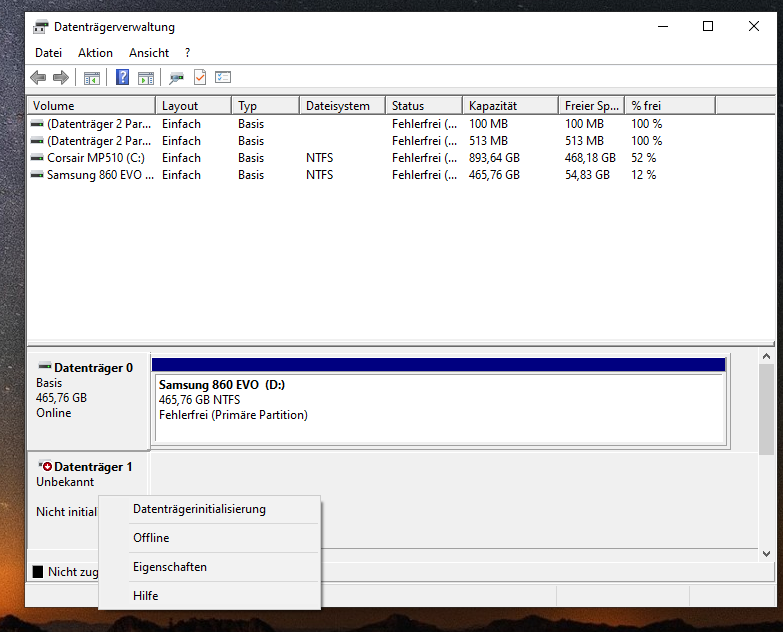Click the black Nicht zugeordnet legend square
783x632 pixels.
pos(38,572)
